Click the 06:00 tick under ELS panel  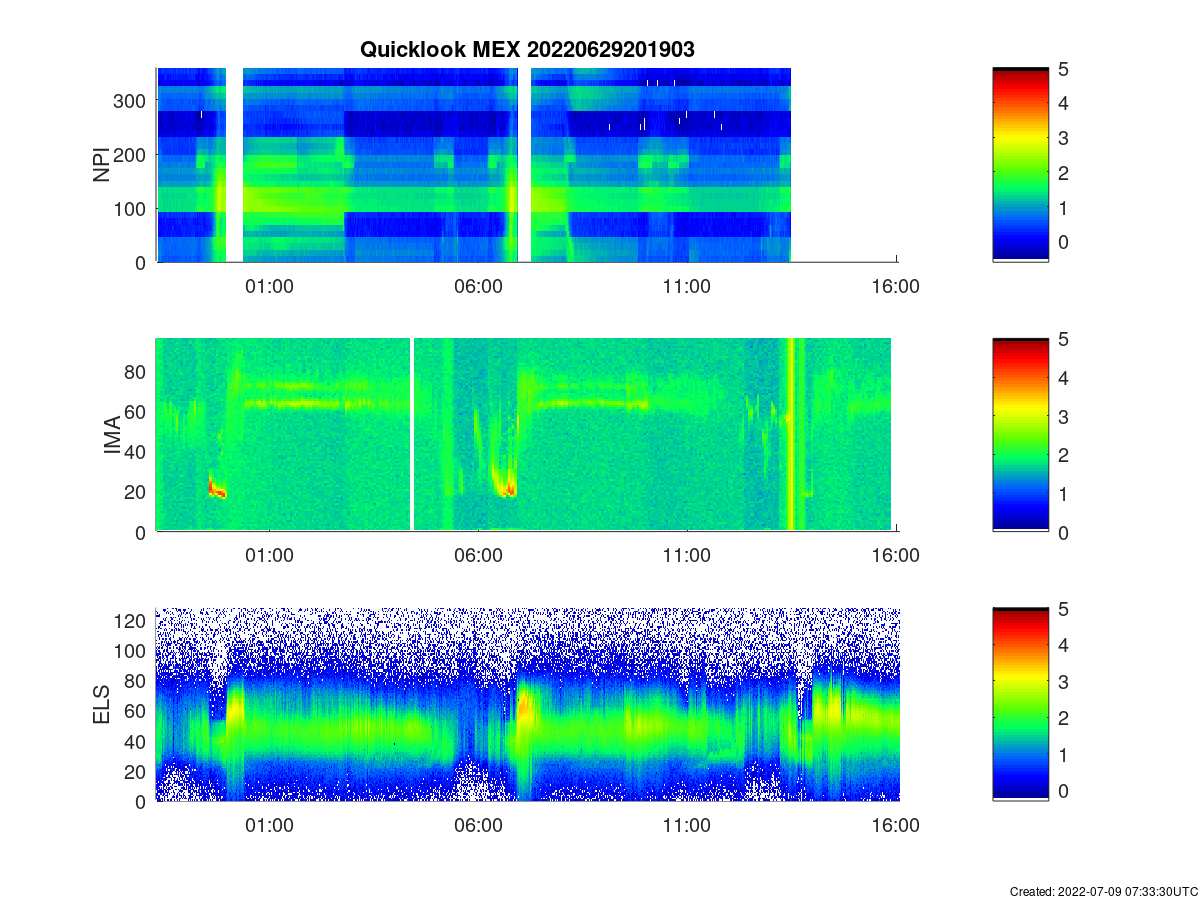pos(478,826)
